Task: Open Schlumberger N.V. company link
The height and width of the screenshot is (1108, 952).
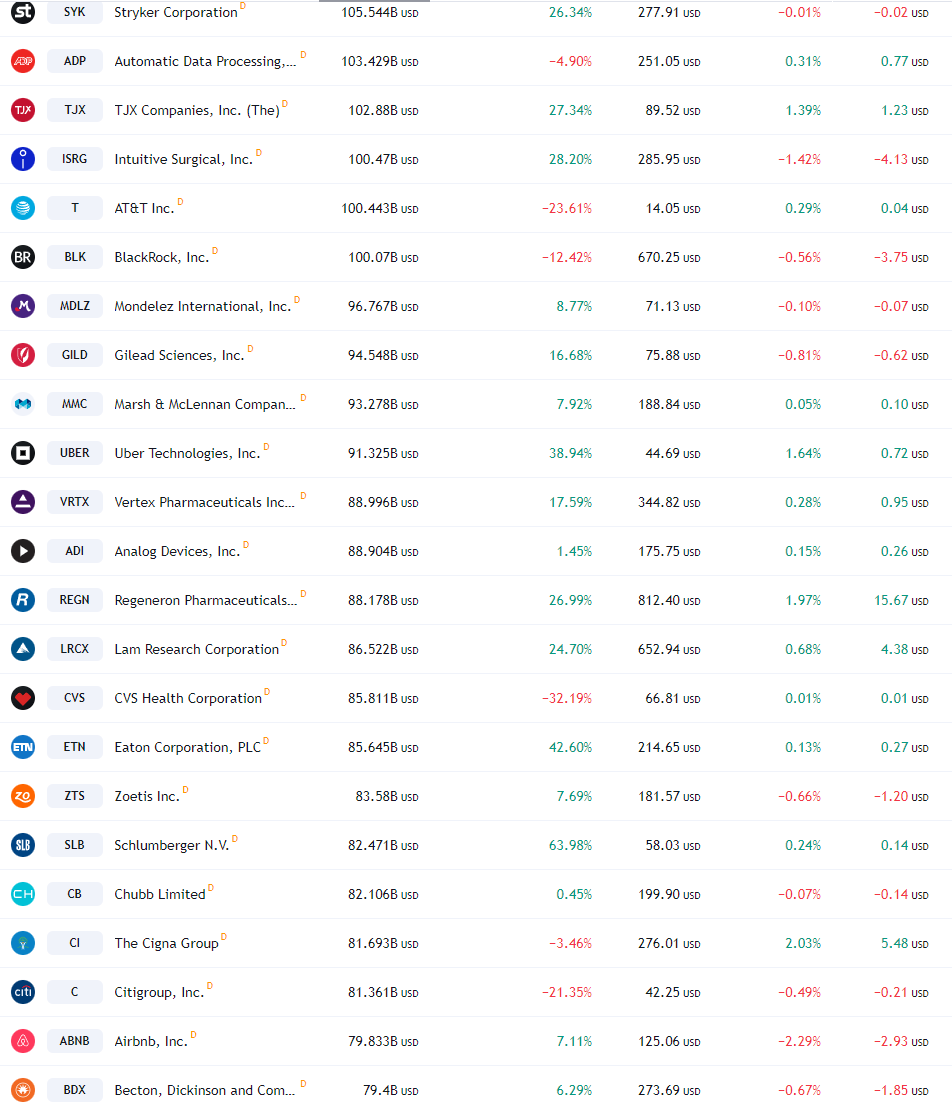Action: coord(172,846)
